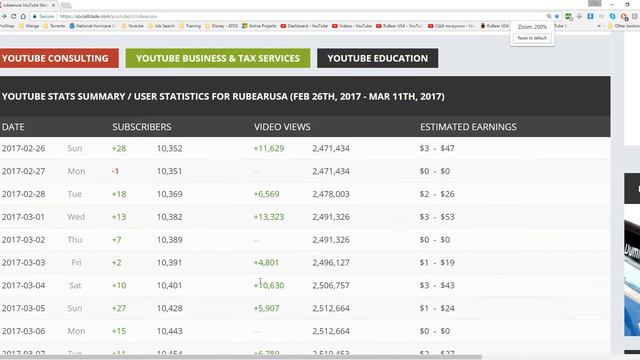This screenshot has width=640, height=360.
Task: Click the forward navigation arrow
Action: pos(4,16)
